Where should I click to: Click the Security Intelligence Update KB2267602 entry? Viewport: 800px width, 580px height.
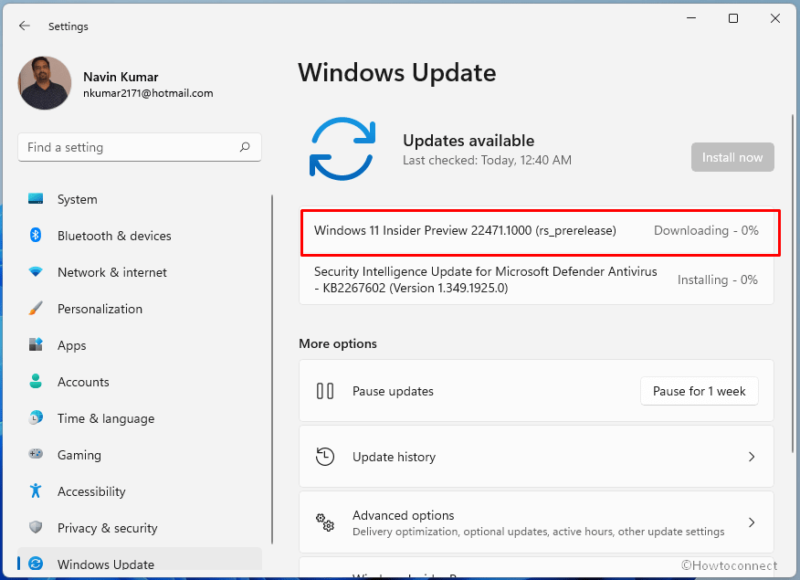536,280
